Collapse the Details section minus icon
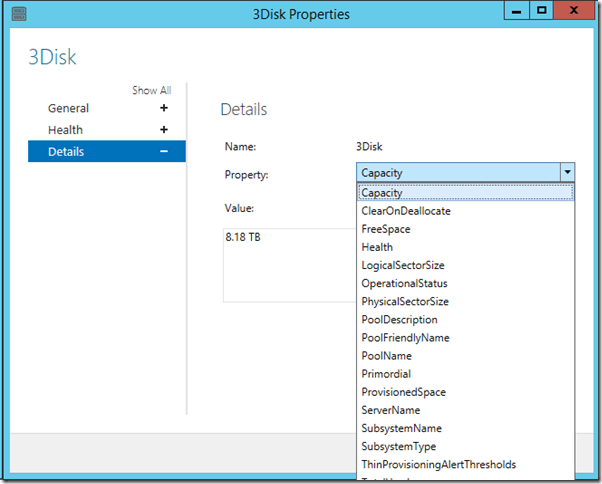 tap(164, 152)
